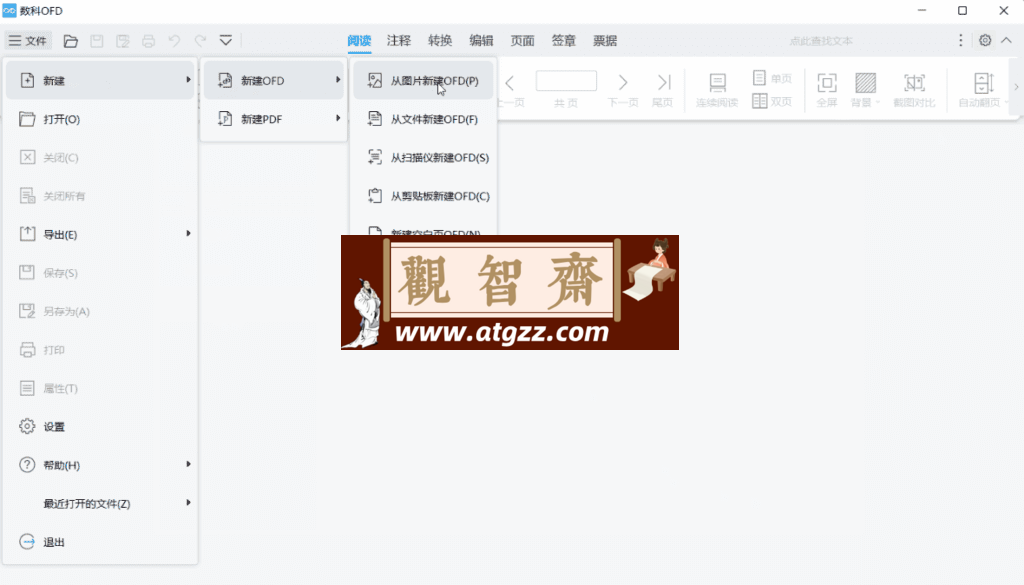1024x585 pixels.
Task: Select 帮助(H) in the file menu
Action: tap(101, 465)
